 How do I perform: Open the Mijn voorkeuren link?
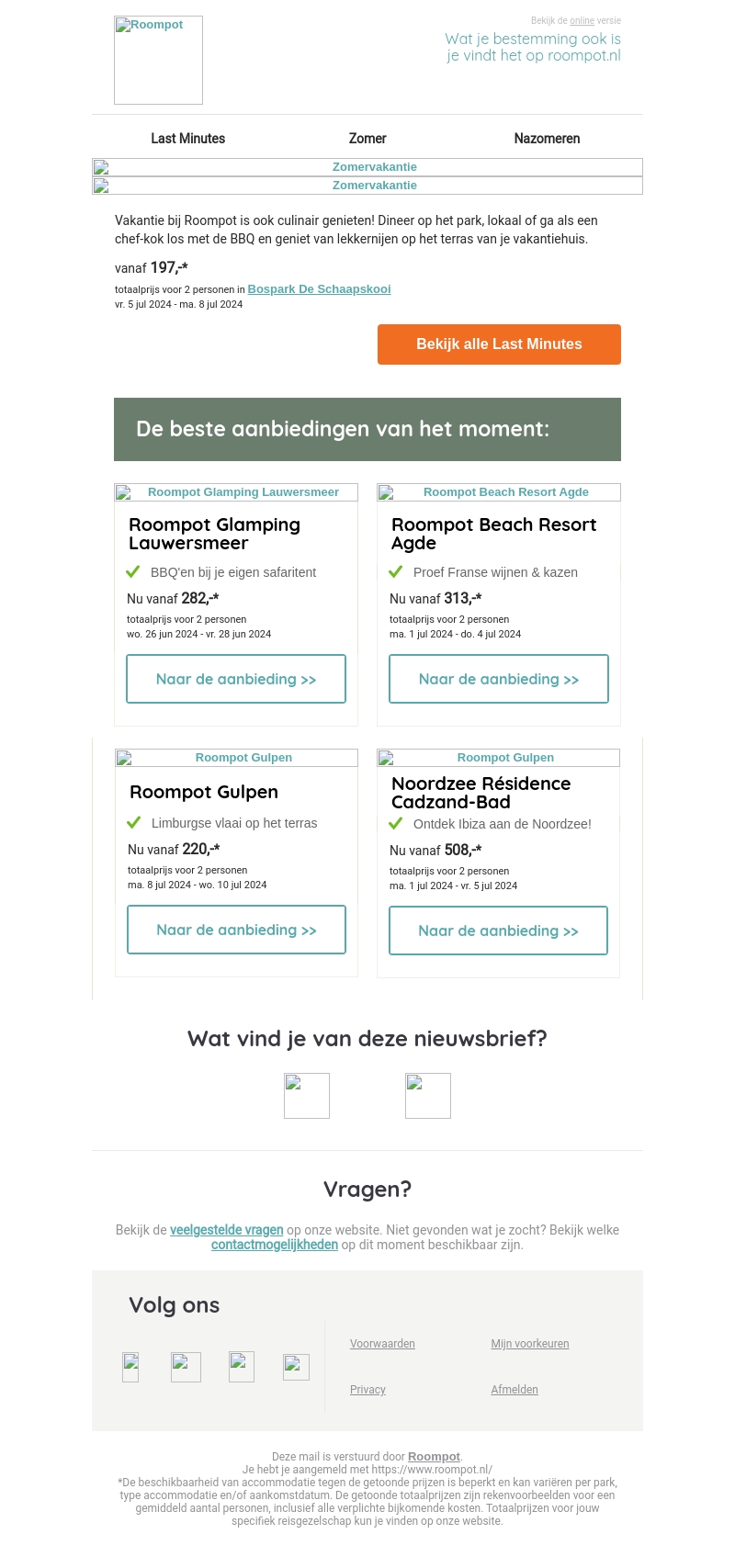(530, 1344)
